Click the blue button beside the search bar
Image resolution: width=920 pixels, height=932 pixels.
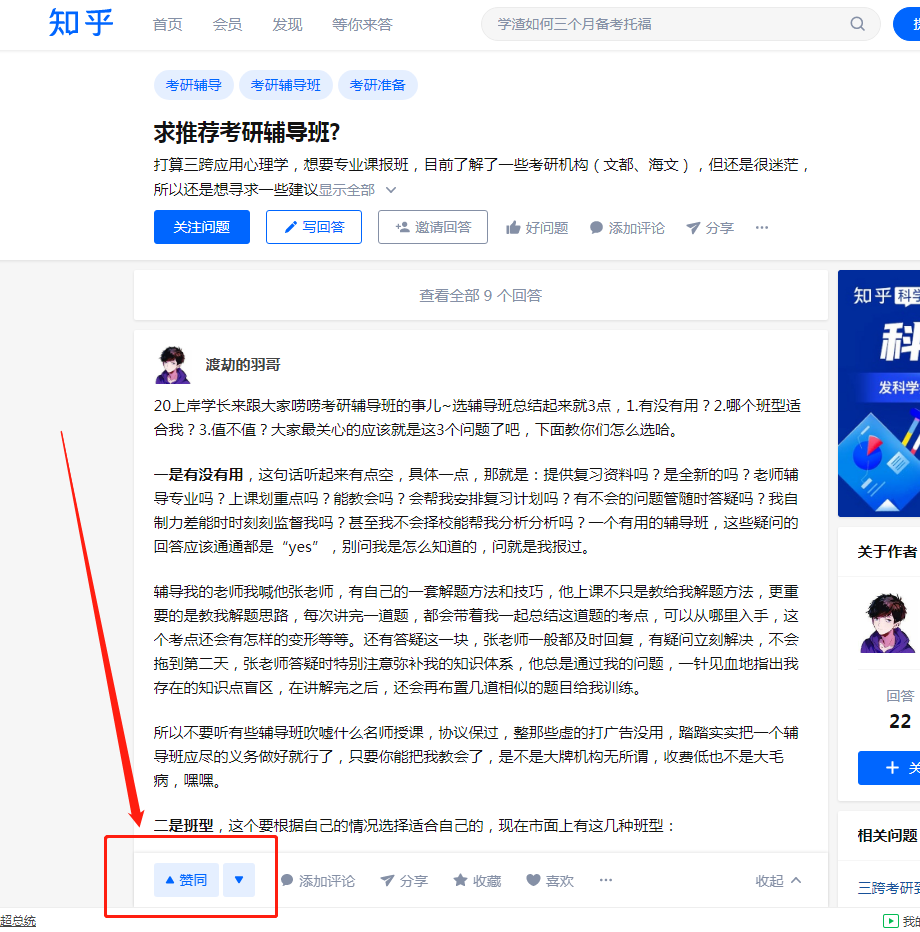(x=907, y=24)
